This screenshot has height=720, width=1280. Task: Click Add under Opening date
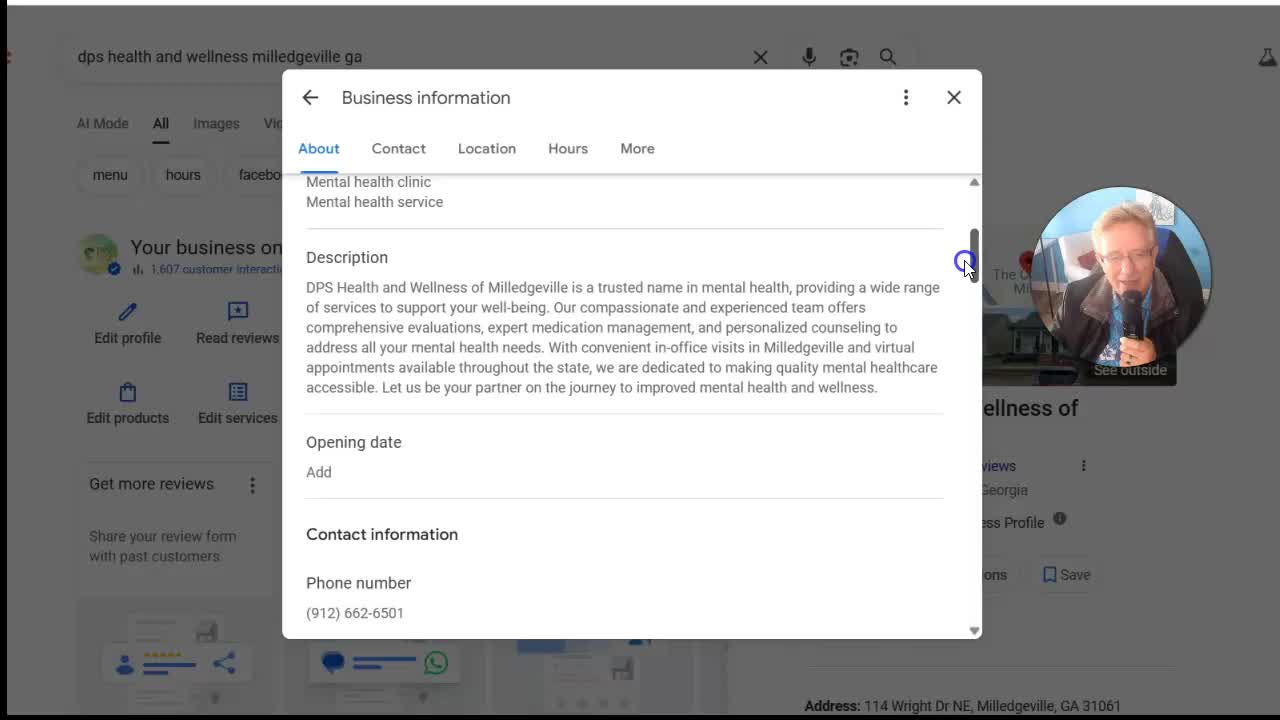tap(319, 472)
